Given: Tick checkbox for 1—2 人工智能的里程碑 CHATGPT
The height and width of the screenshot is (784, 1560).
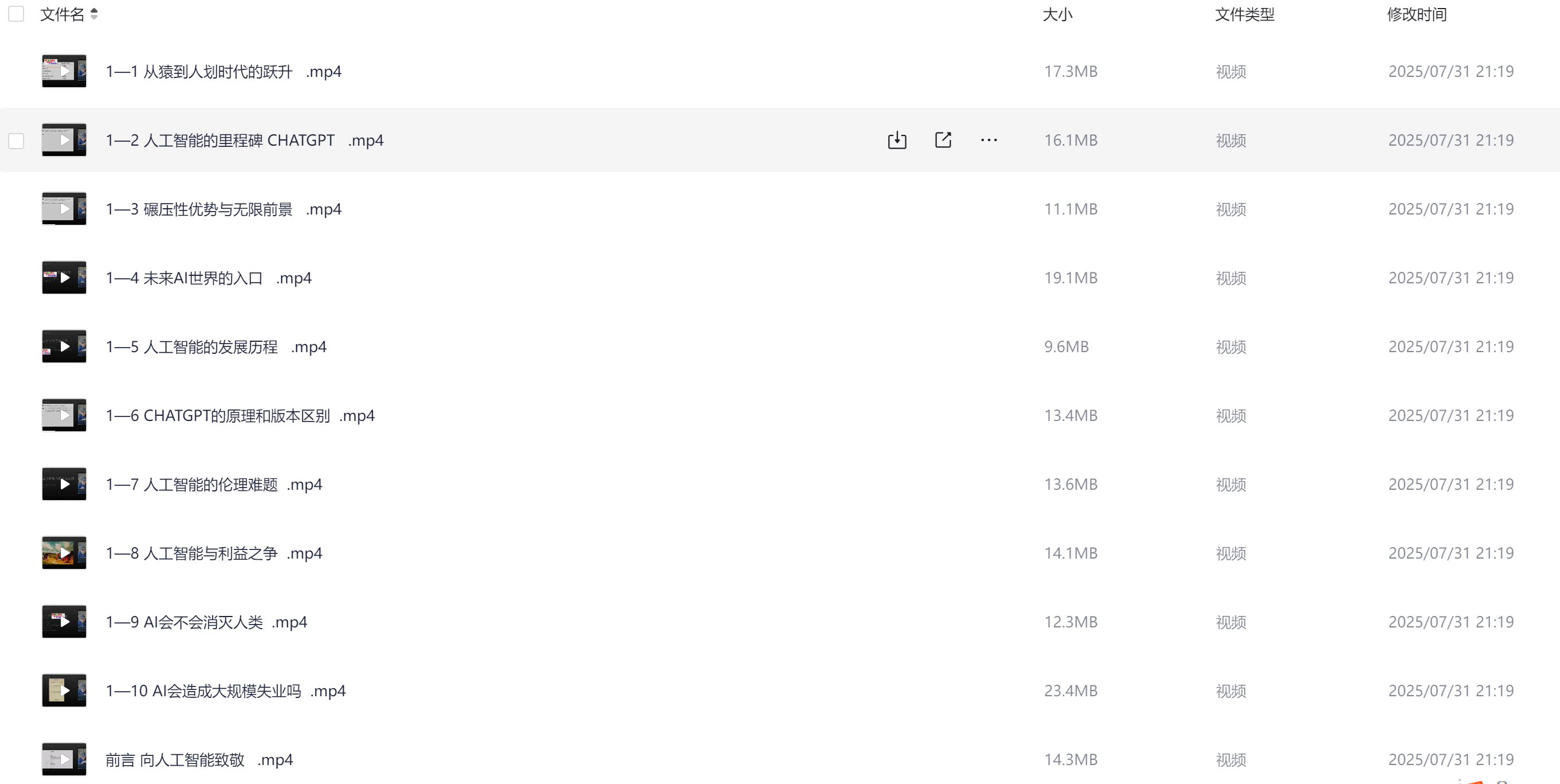Looking at the screenshot, I should pyautogui.click(x=15, y=141).
